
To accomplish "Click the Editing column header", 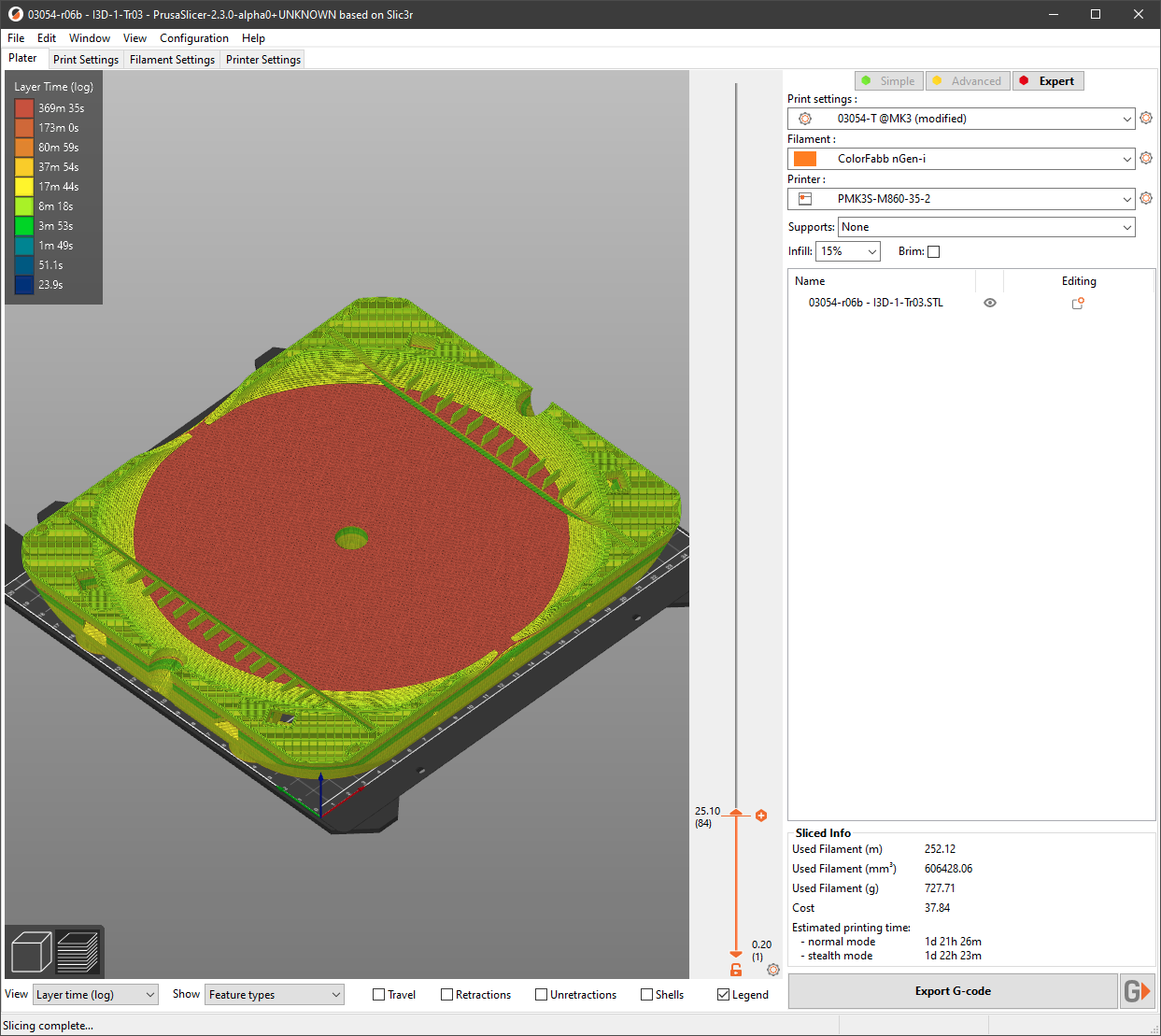I will tap(1079, 281).
